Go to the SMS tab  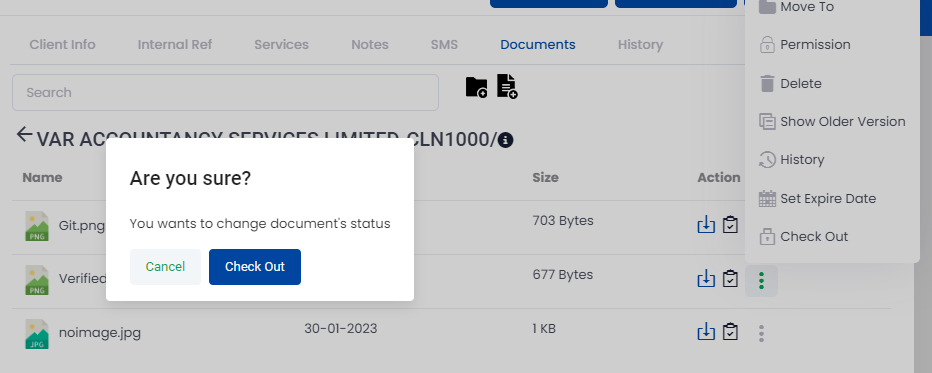coord(444,45)
